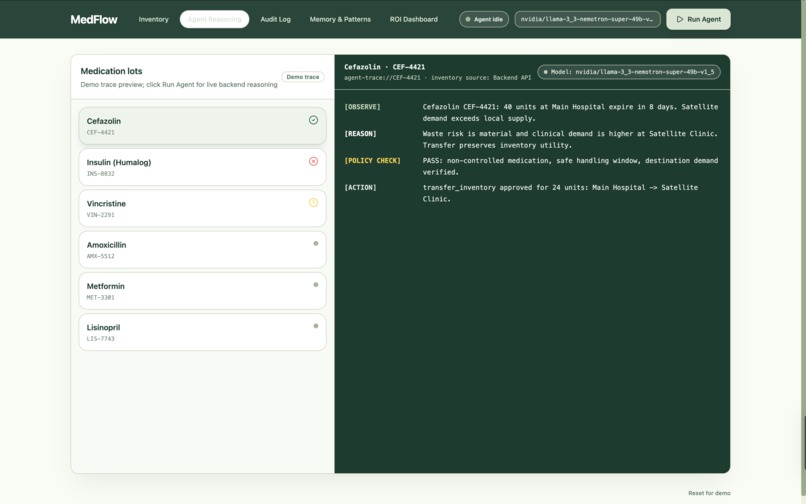Click the Cefazolin · CEF-4421 trace title
Viewport: 806px width, 504px height.
point(384,67)
